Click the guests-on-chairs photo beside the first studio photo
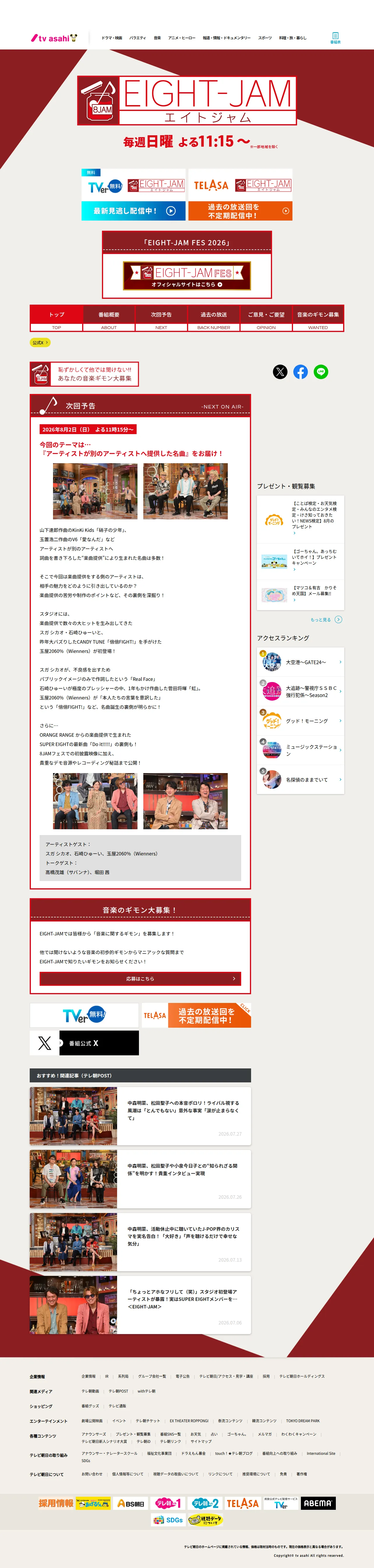Image resolution: width=374 pixels, height=1568 pixels. pyautogui.click(x=185, y=491)
